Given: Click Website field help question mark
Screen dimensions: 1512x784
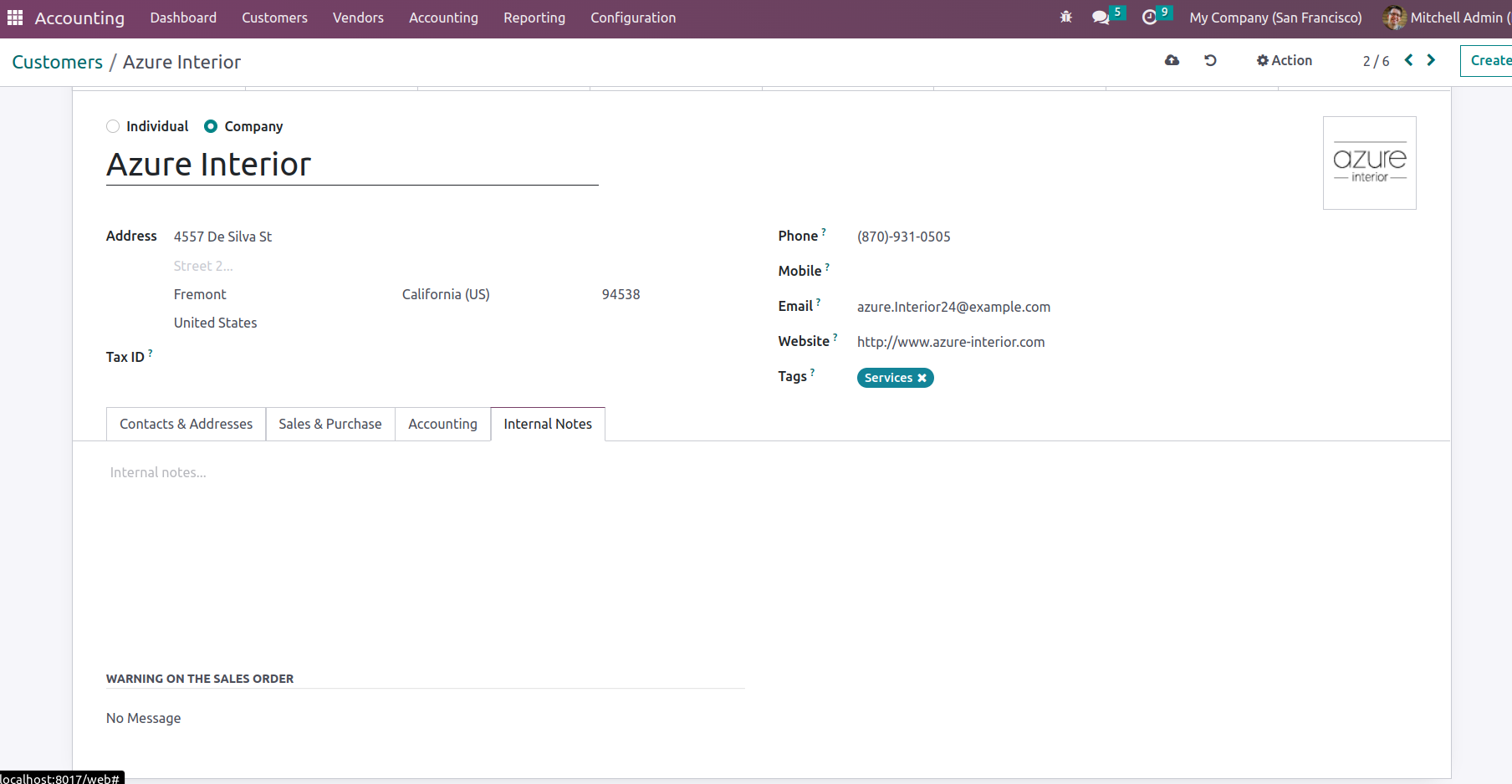Looking at the screenshot, I should [x=835, y=337].
